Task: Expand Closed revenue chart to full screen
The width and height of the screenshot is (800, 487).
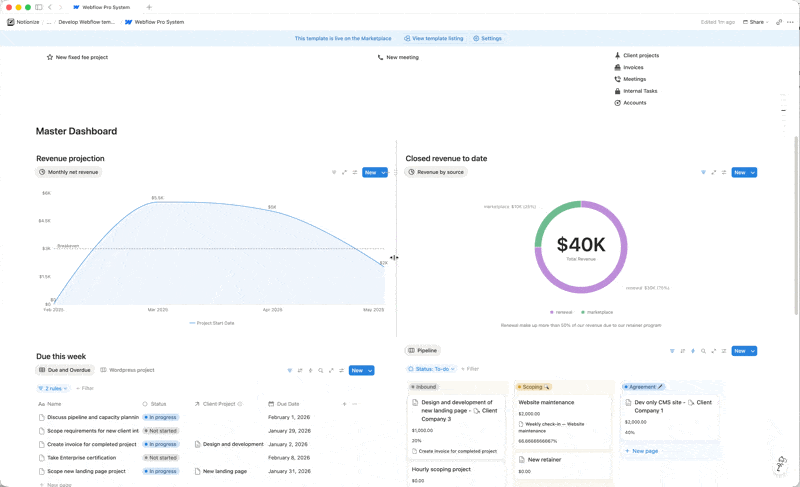Action: pyautogui.click(x=714, y=172)
